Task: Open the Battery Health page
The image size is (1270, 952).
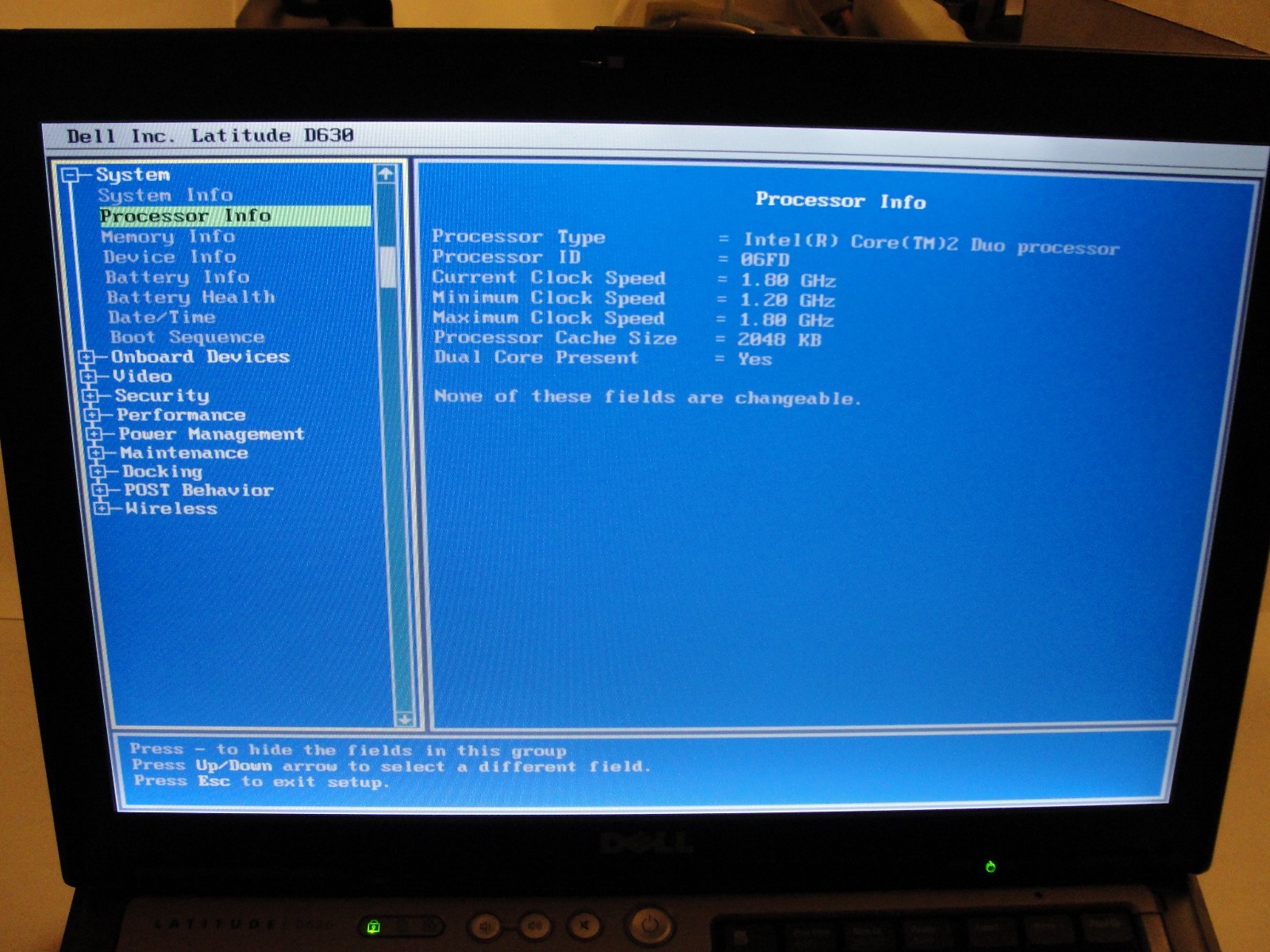Action: pos(190,297)
